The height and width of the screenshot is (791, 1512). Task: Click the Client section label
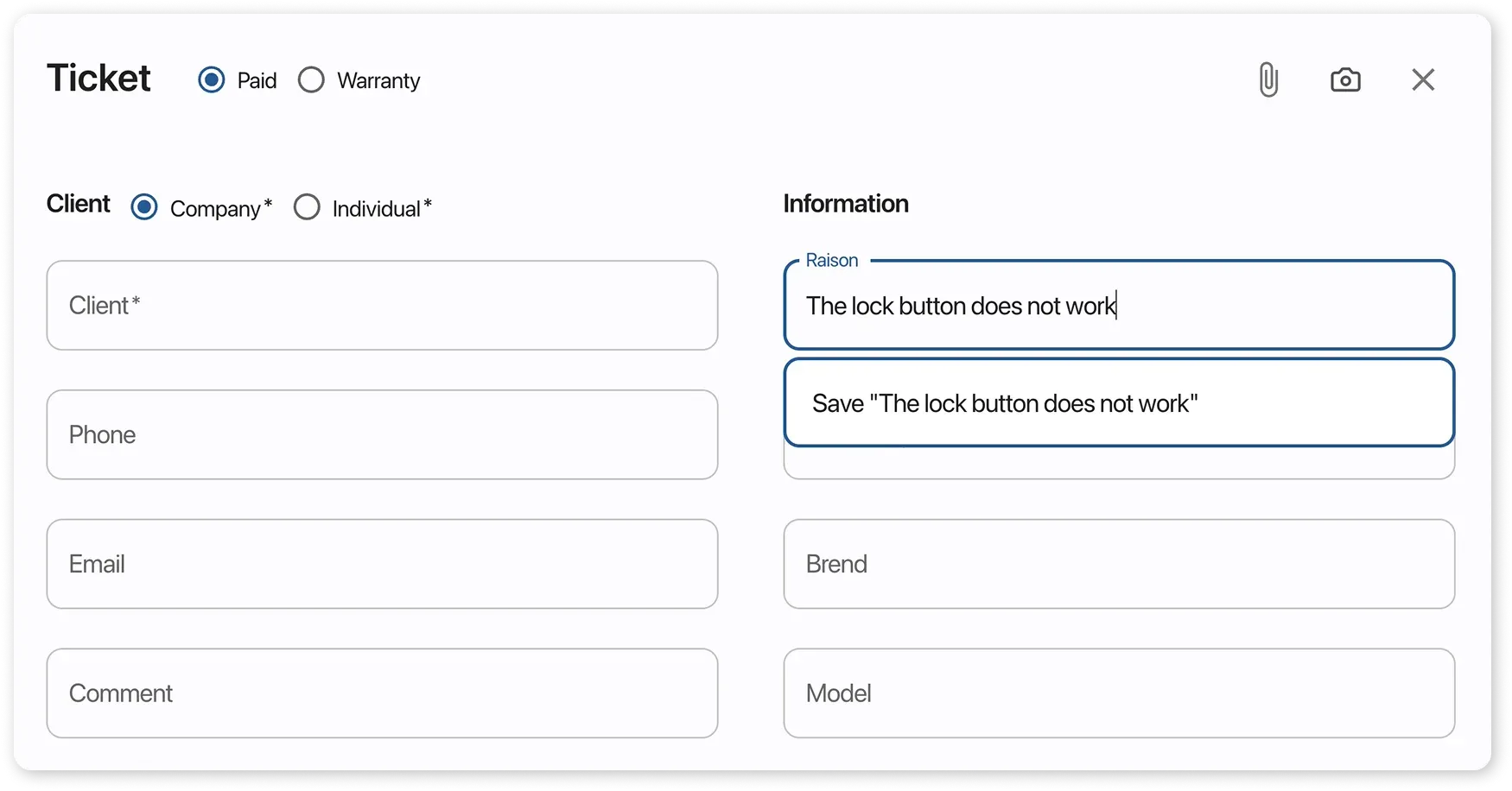[78, 204]
